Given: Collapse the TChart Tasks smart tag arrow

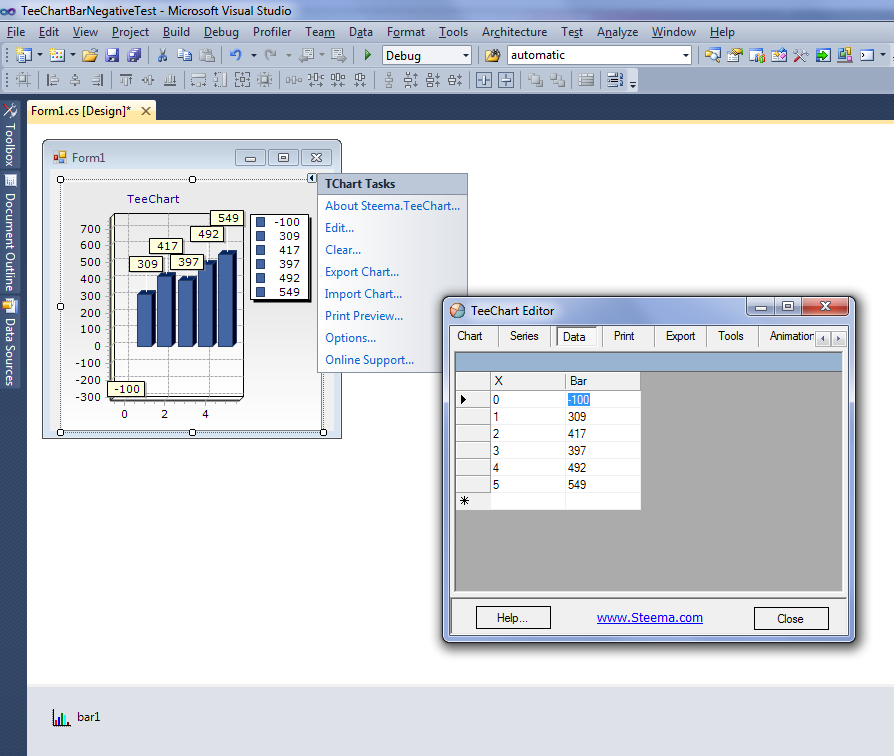Looking at the screenshot, I should 311,178.
